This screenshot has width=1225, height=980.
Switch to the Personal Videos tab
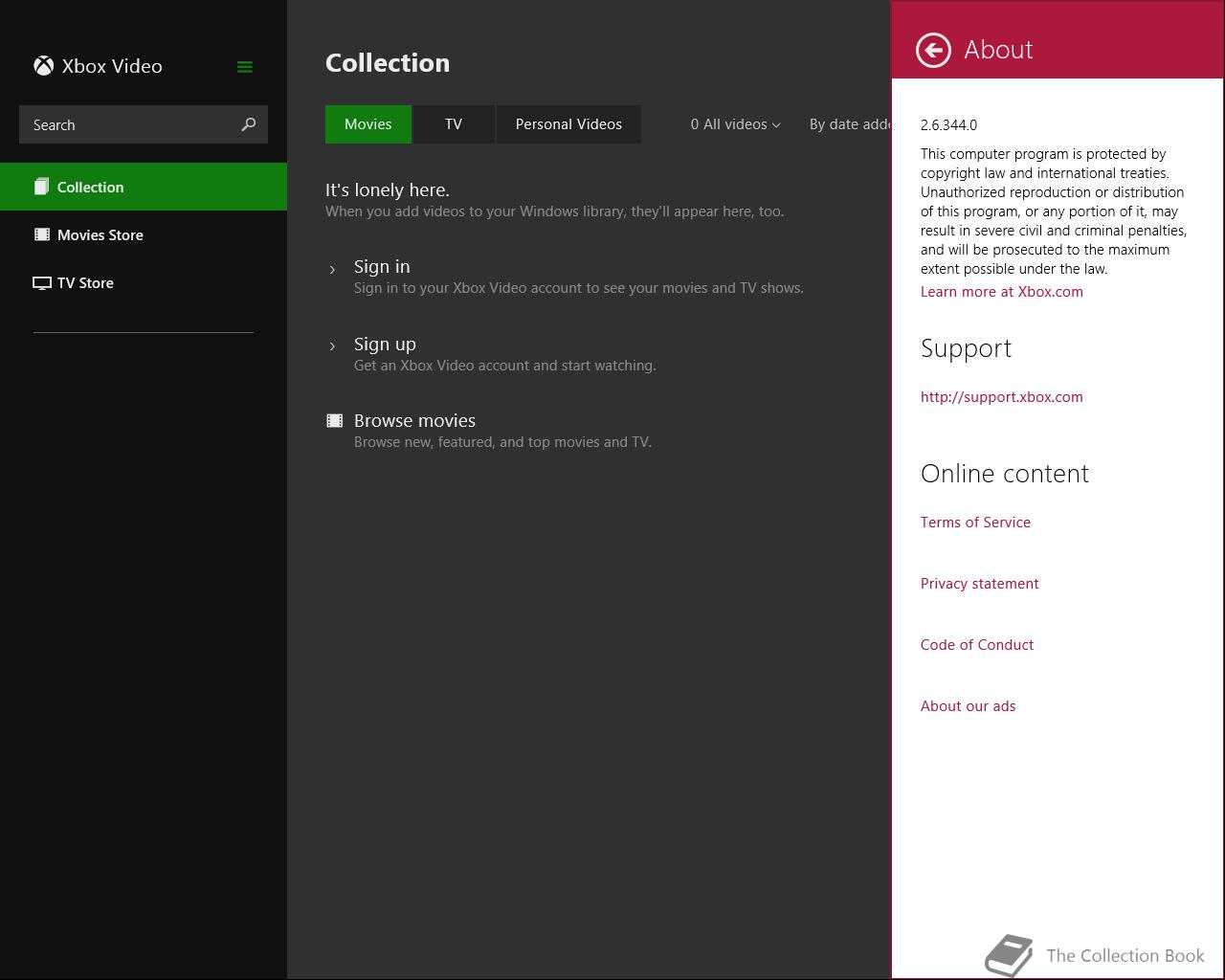[x=568, y=124]
